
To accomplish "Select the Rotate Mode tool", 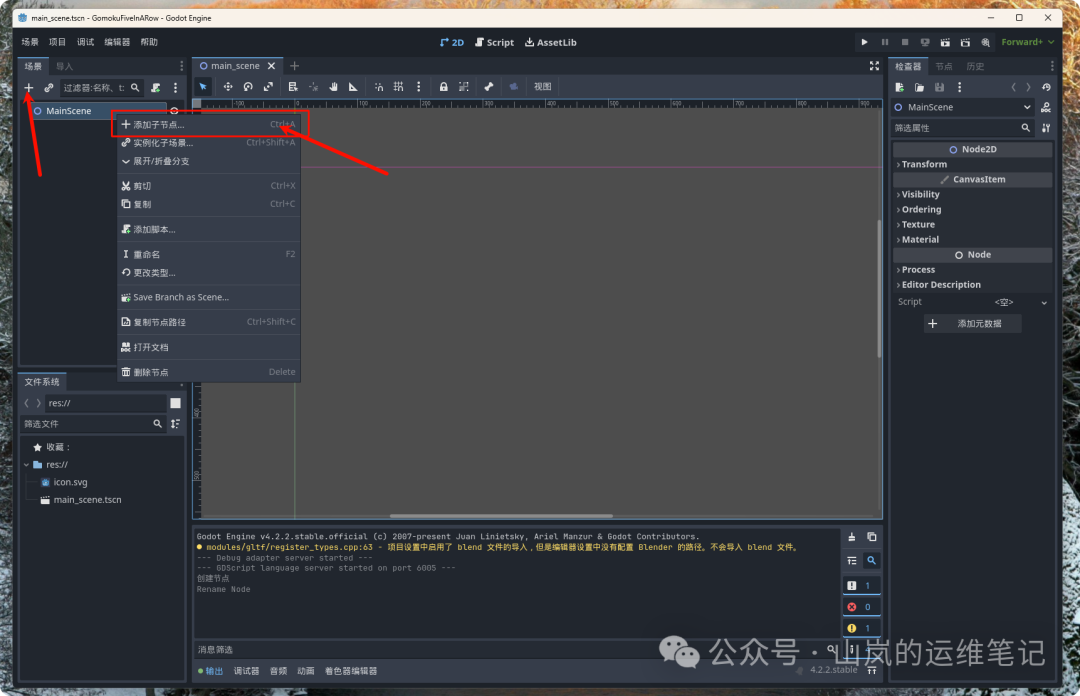I will [248, 87].
